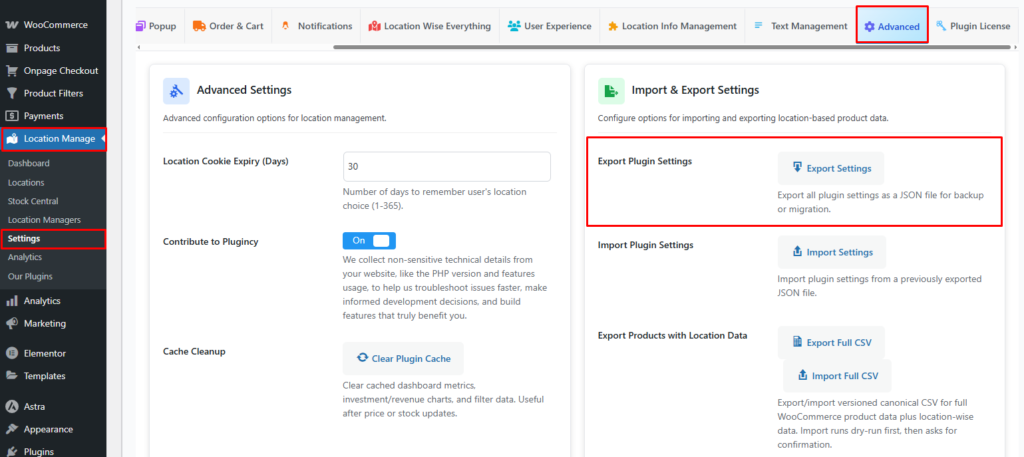This screenshot has width=1024, height=457.
Task: Go to Location Managers submenu link
Action: click(44, 219)
